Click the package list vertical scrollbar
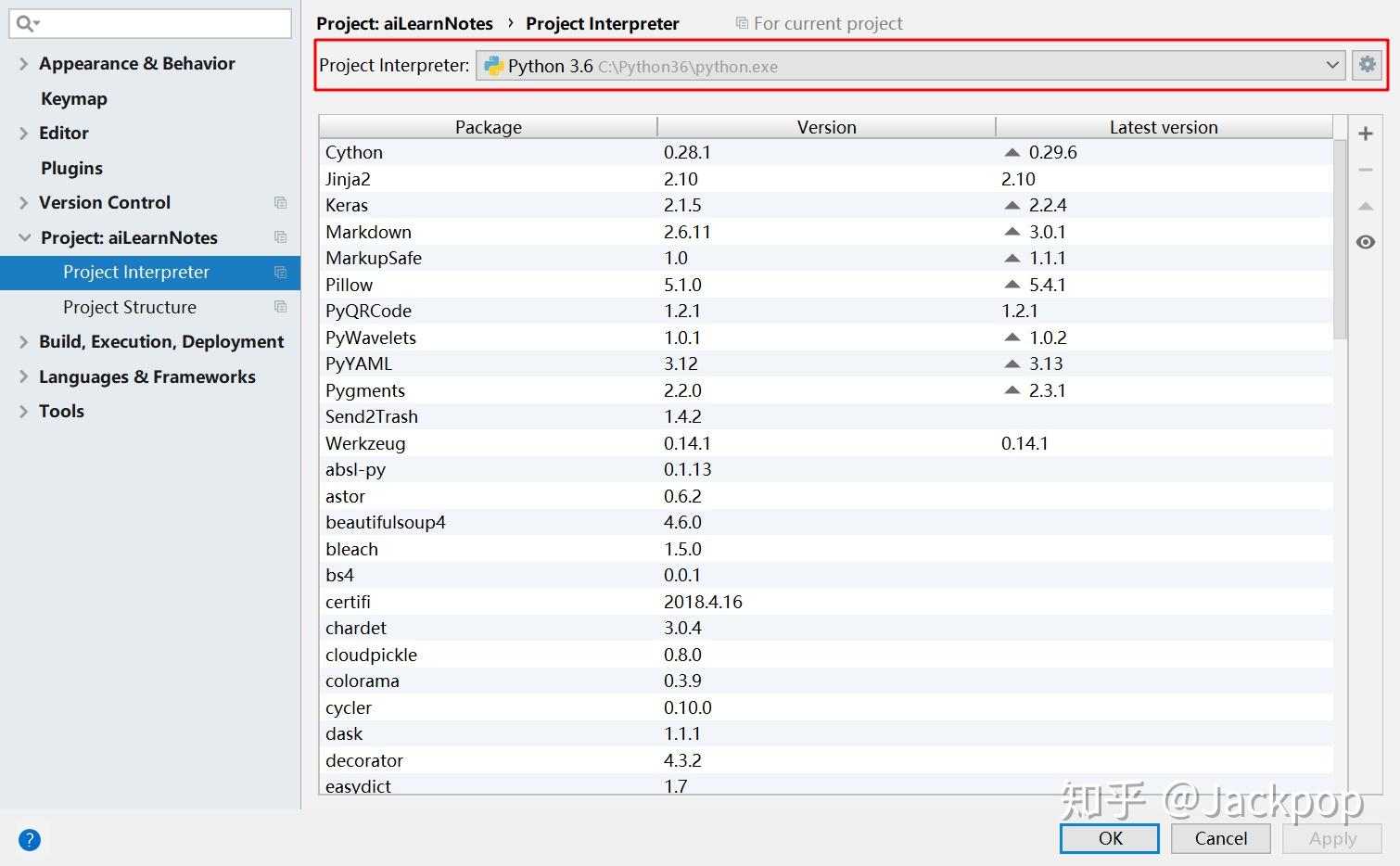The width and height of the screenshot is (1400, 866). [x=1340, y=239]
